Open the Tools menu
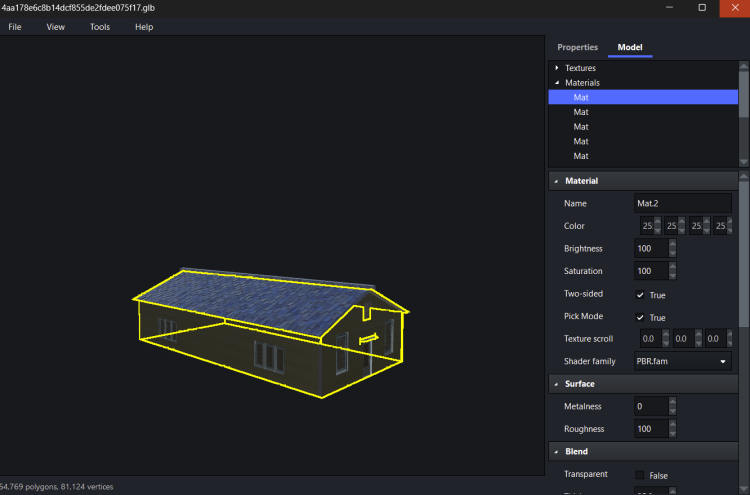 click(x=100, y=27)
